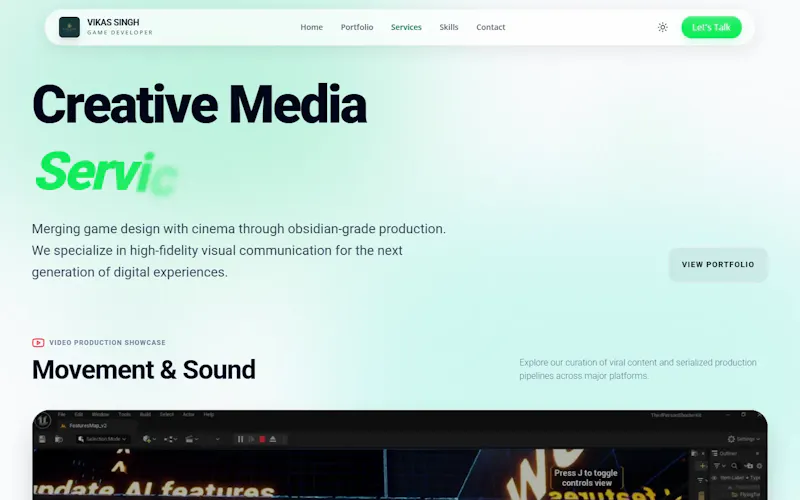Click the red stop button in the video's editor toolbar
Screen dimensions: 800x500
tap(262, 439)
